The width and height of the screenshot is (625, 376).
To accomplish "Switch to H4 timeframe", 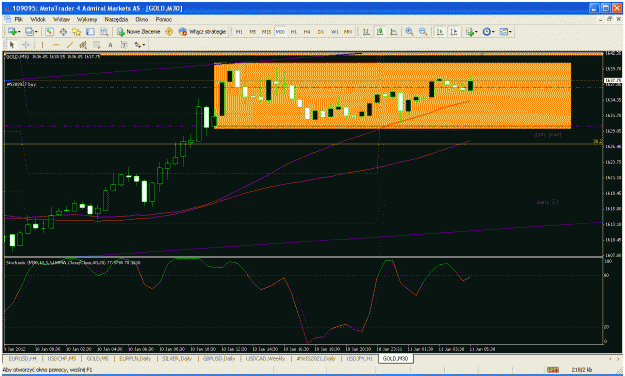I will pos(307,31).
